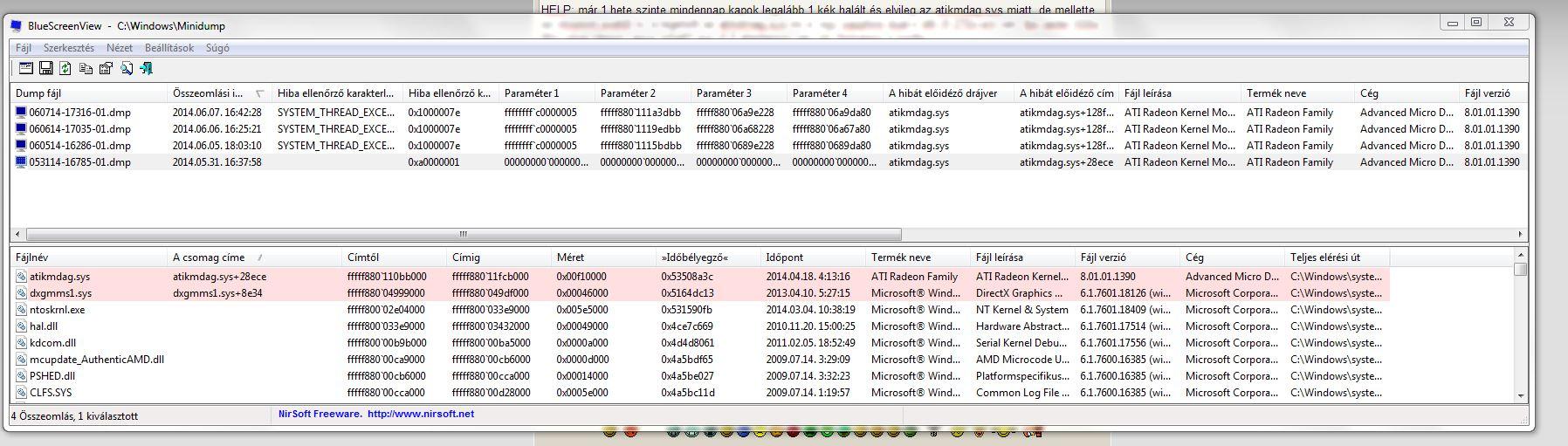Click the file icon beside hal.dll
Viewport: 1568px width, 446px height.
(x=21, y=326)
